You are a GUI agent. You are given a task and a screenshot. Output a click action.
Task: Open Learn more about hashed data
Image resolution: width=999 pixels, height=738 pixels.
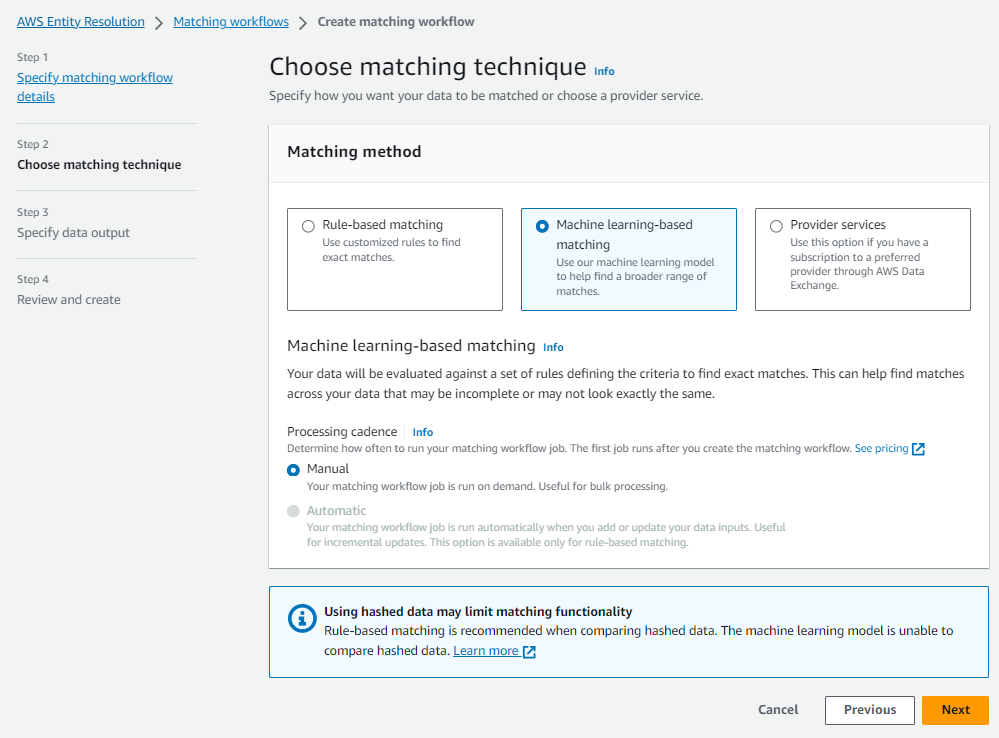tap(486, 650)
